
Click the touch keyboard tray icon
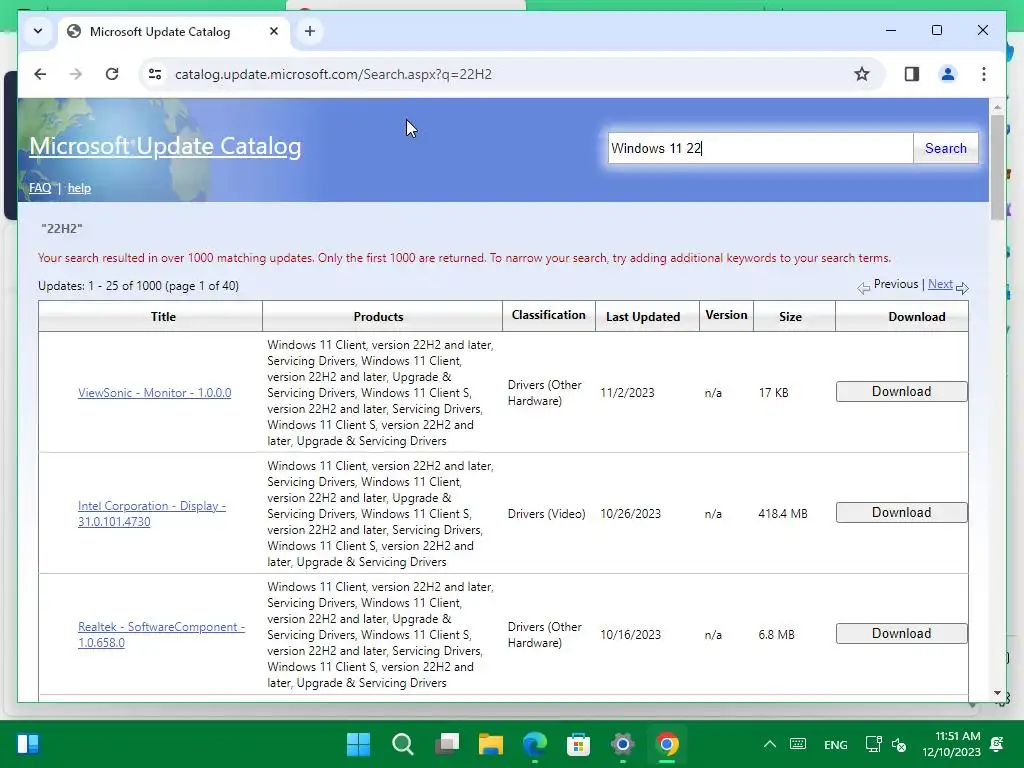click(798, 744)
